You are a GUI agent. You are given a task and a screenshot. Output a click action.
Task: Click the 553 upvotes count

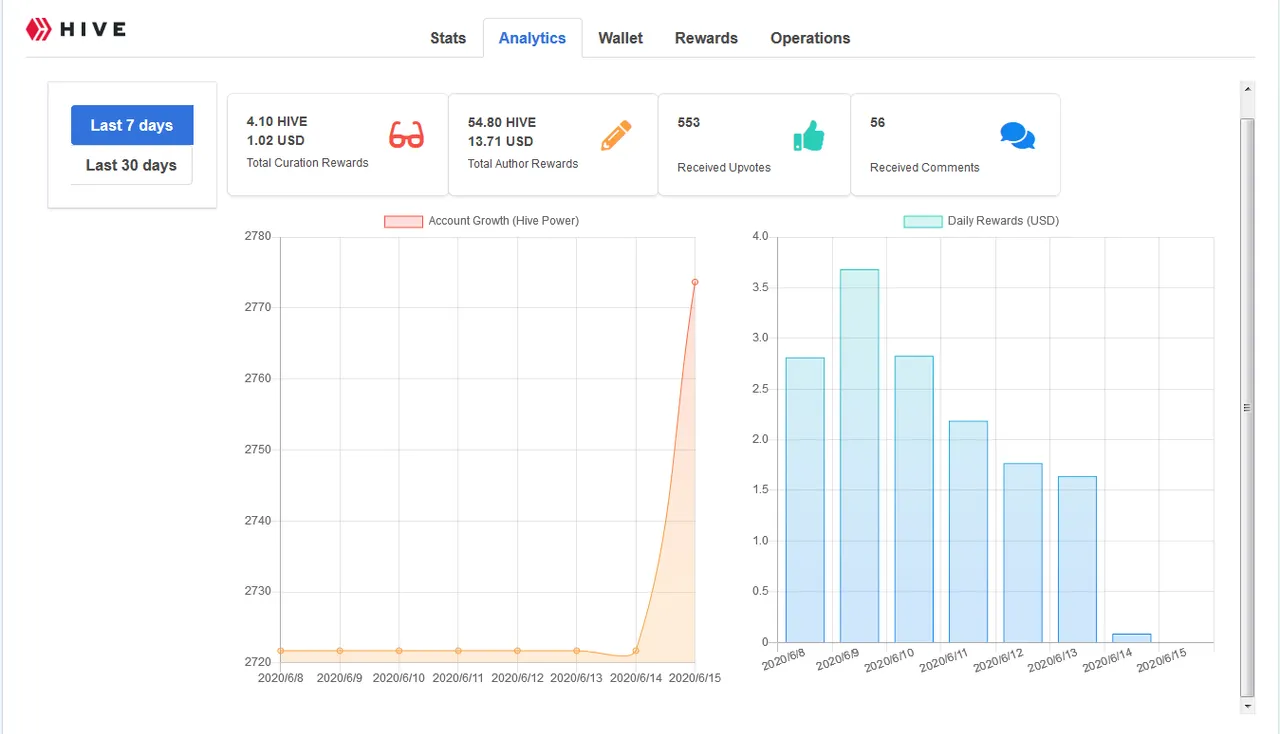(689, 123)
